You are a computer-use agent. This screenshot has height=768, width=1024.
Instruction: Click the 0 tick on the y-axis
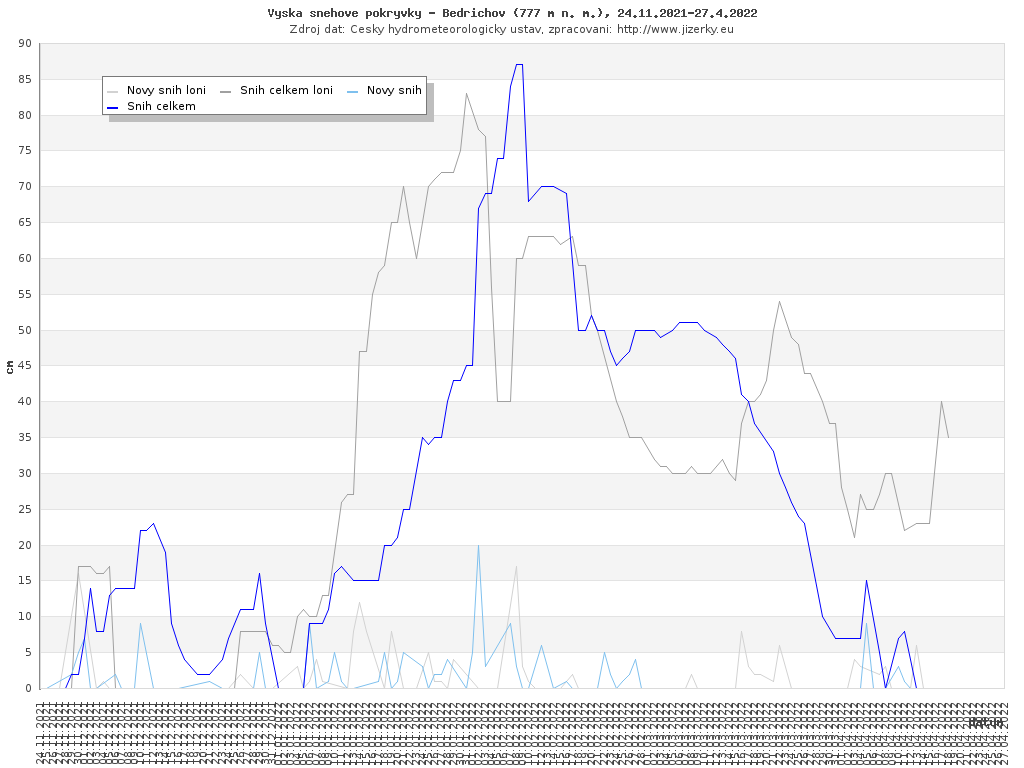(x=29, y=688)
